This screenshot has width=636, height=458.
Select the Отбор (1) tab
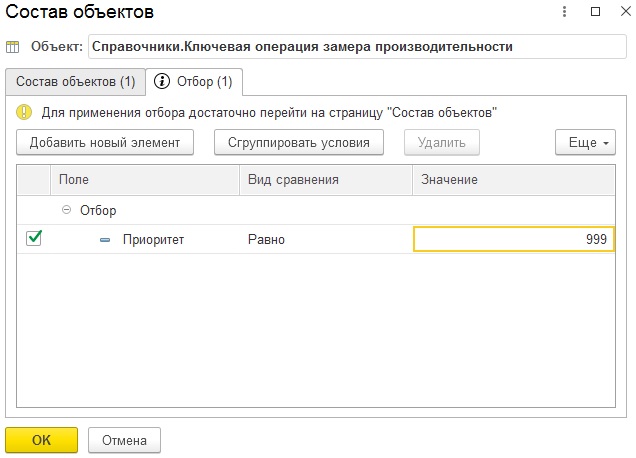click(x=195, y=81)
